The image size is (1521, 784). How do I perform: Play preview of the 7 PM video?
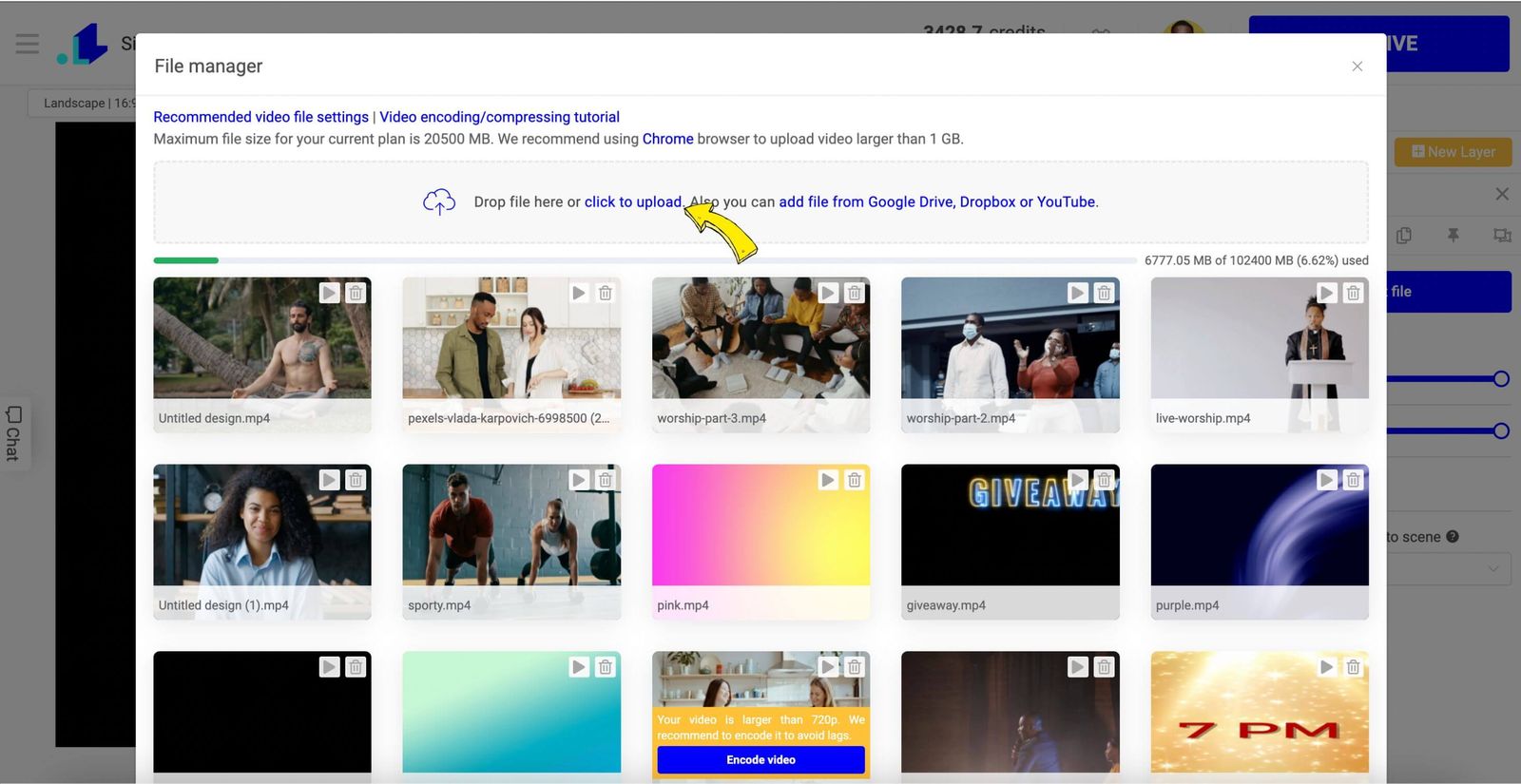1326,667
